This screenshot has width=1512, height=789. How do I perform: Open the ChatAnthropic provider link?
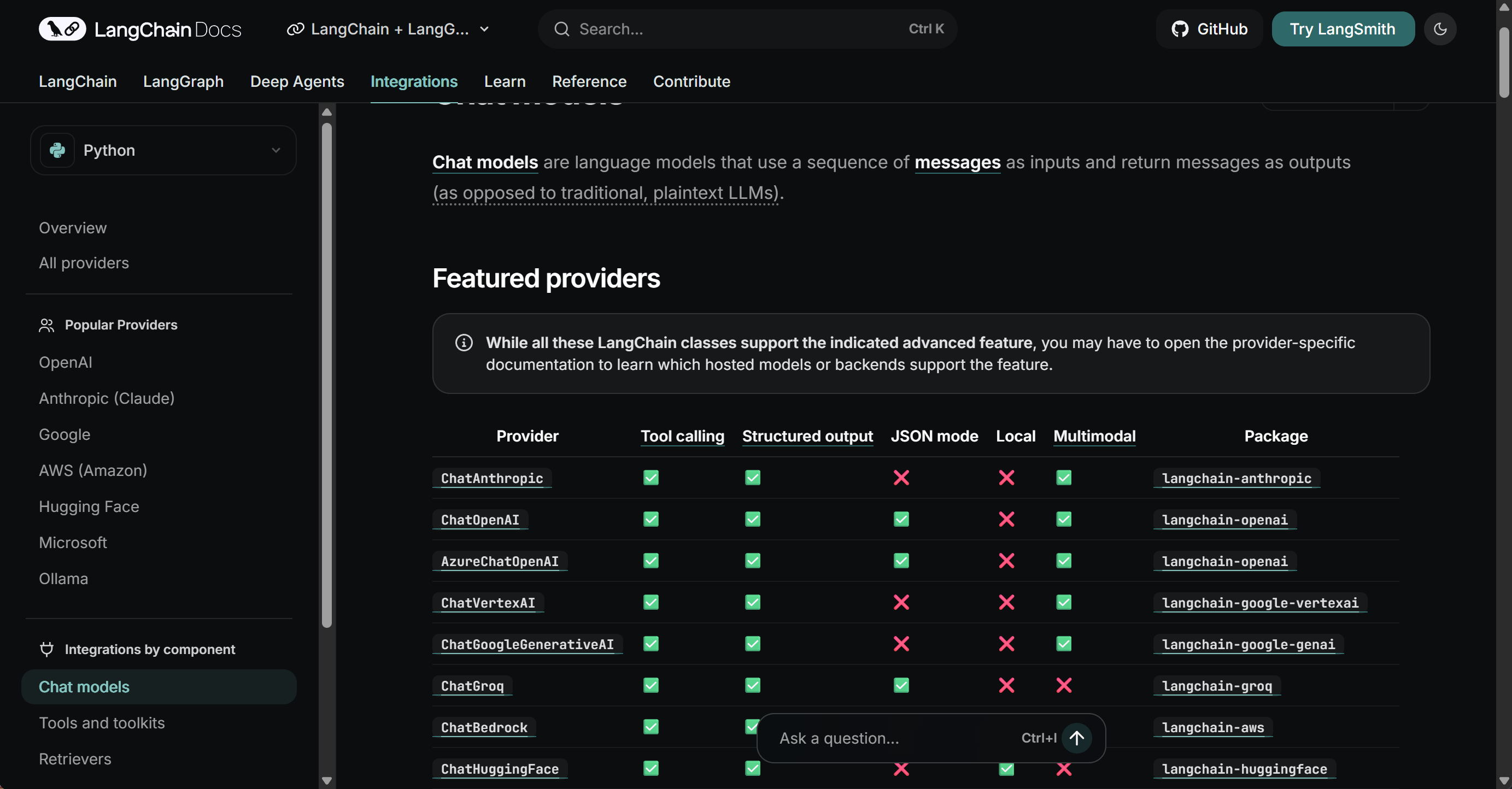click(492, 478)
